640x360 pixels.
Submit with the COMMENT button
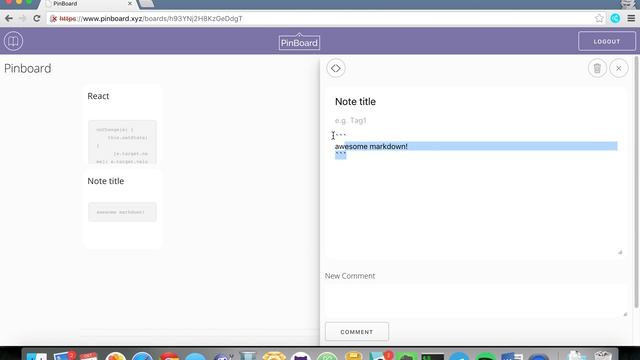357,332
